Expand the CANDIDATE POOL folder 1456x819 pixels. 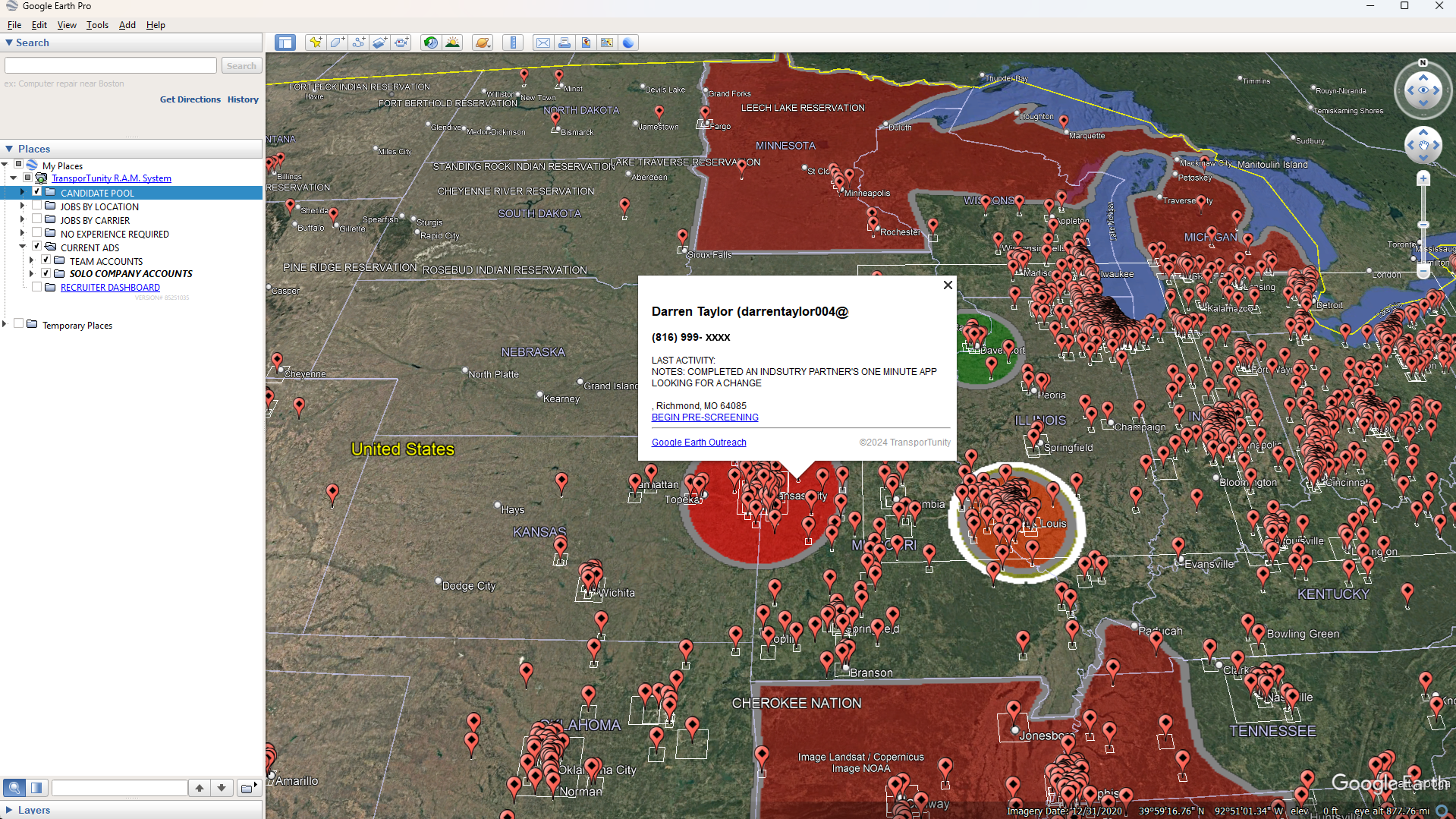(x=23, y=193)
